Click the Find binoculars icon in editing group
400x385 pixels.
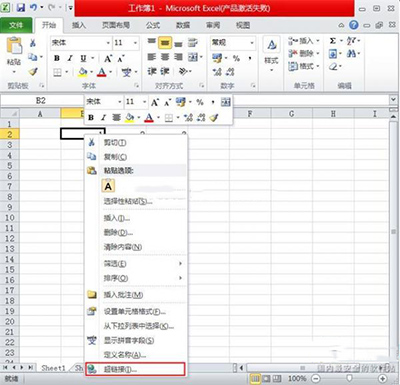[x=351, y=53]
